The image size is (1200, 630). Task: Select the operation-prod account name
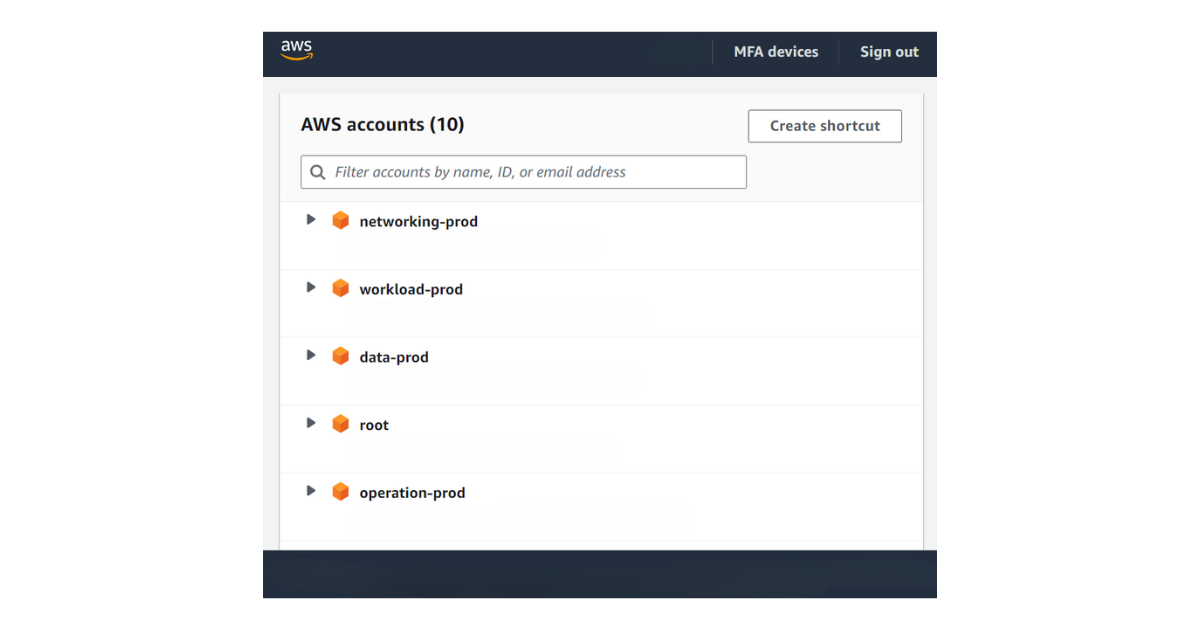point(412,493)
